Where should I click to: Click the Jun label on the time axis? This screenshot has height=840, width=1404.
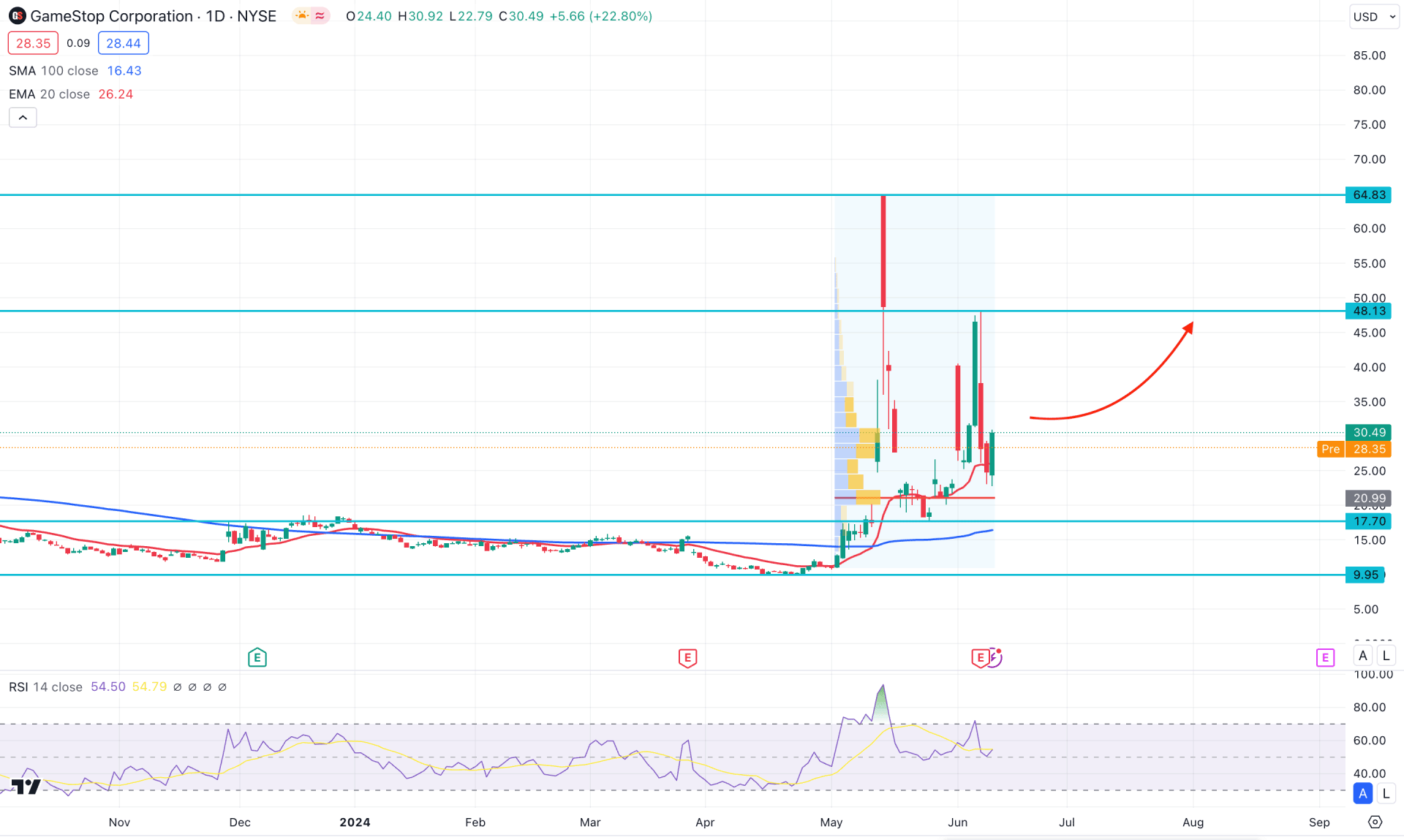tap(958, 822)
